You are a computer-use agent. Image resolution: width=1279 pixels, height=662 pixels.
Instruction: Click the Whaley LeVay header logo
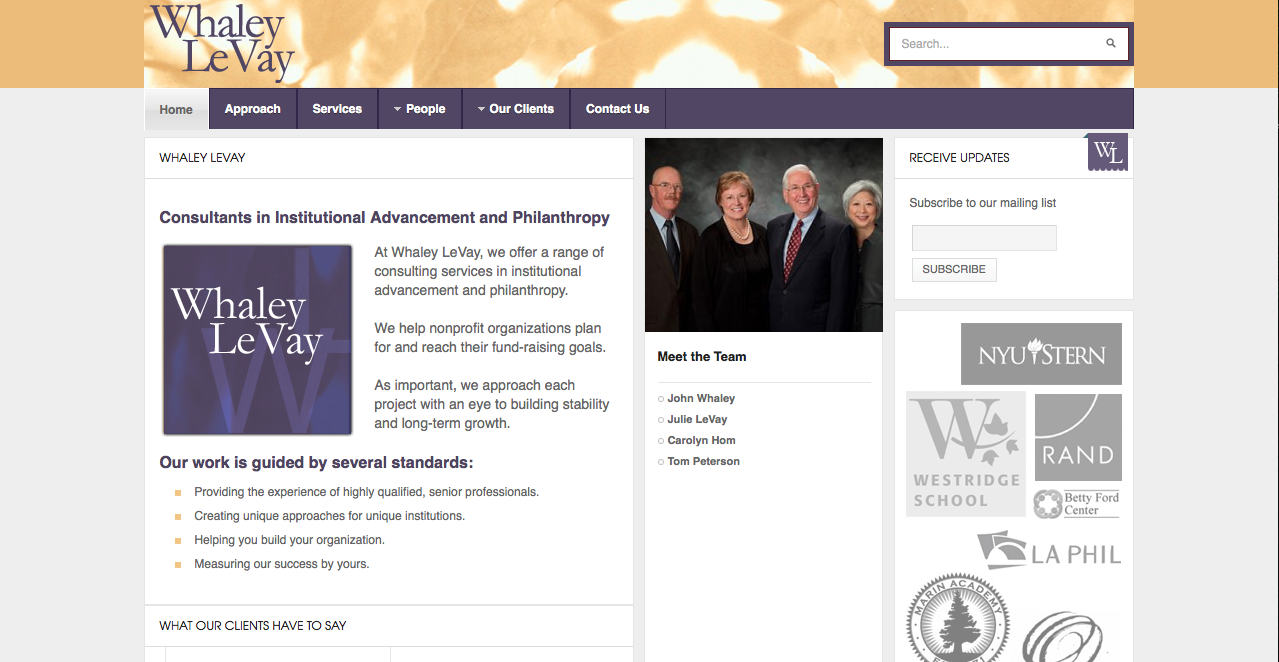[222, 42]
